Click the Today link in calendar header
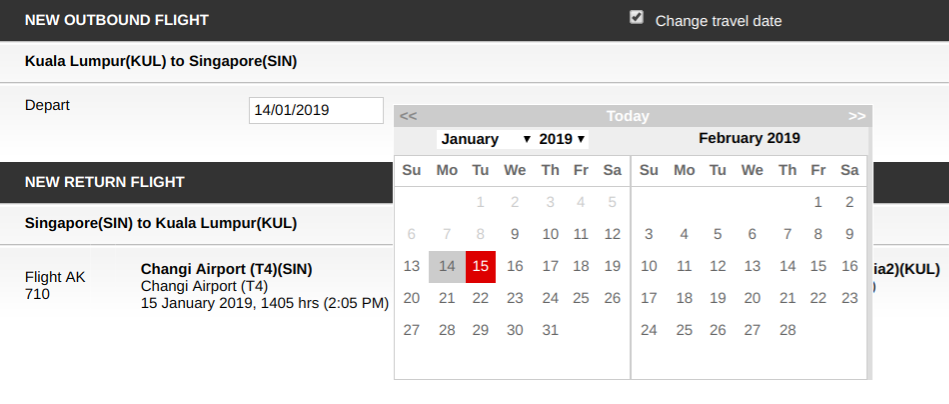Image resolution: width=949 pixels, height=404 pixels. point(628,116)
